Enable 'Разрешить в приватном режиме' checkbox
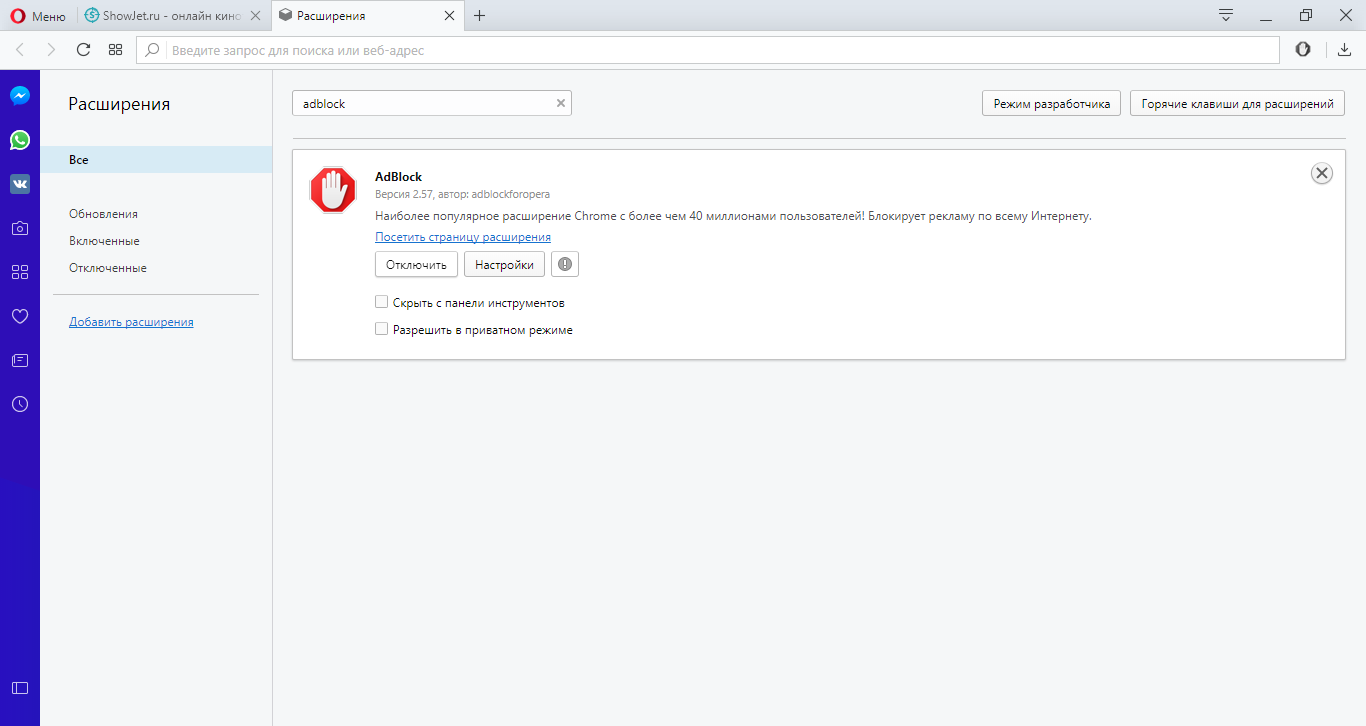The width and height of the screenshot is (1366, 726). coord(381,329)
